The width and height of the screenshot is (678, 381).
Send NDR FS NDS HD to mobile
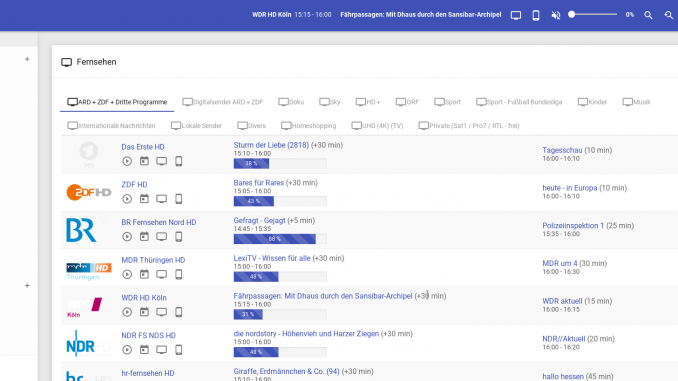tap(179, 349)
